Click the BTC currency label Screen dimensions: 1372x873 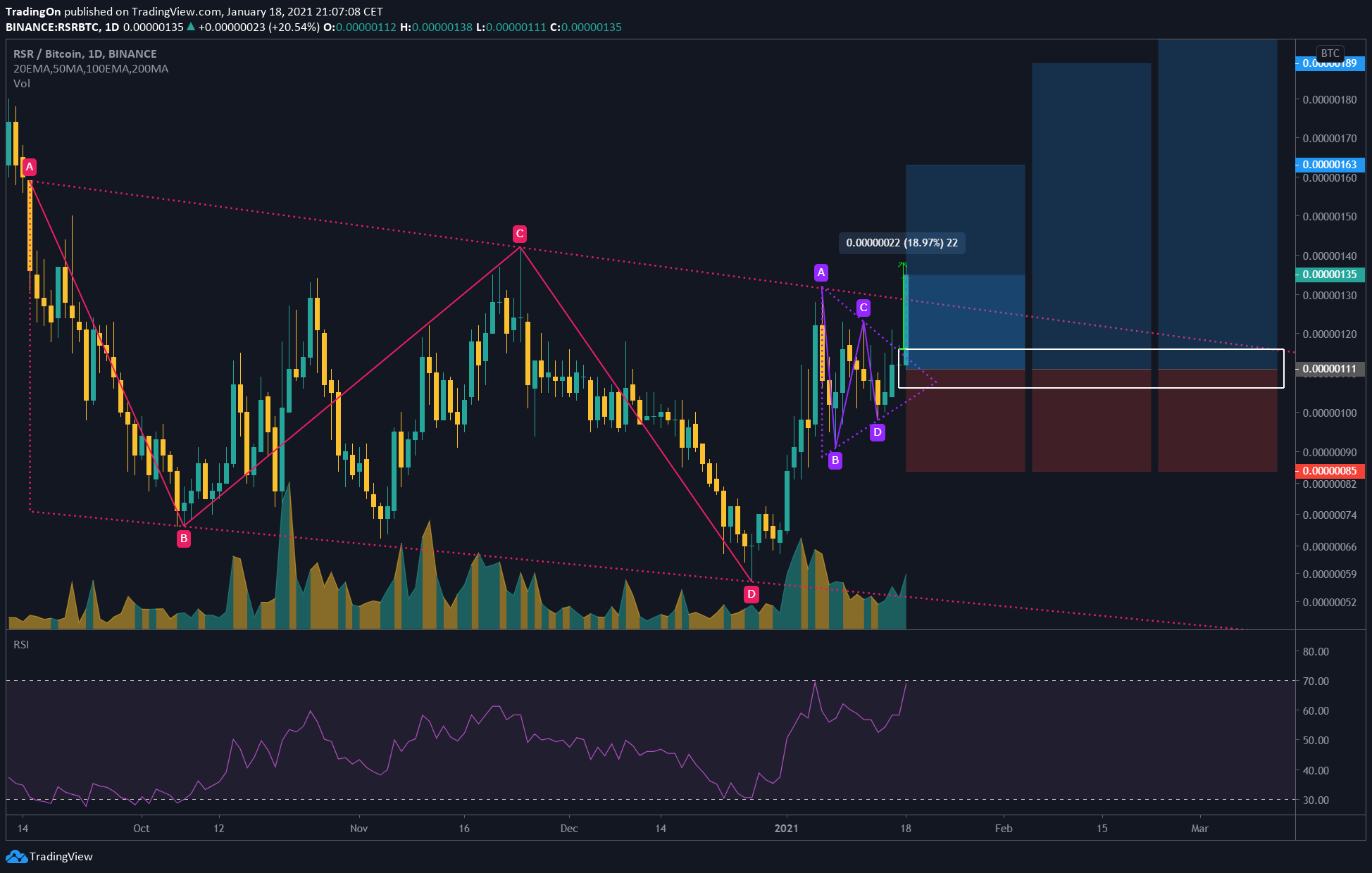click(x=1330, y=54)
